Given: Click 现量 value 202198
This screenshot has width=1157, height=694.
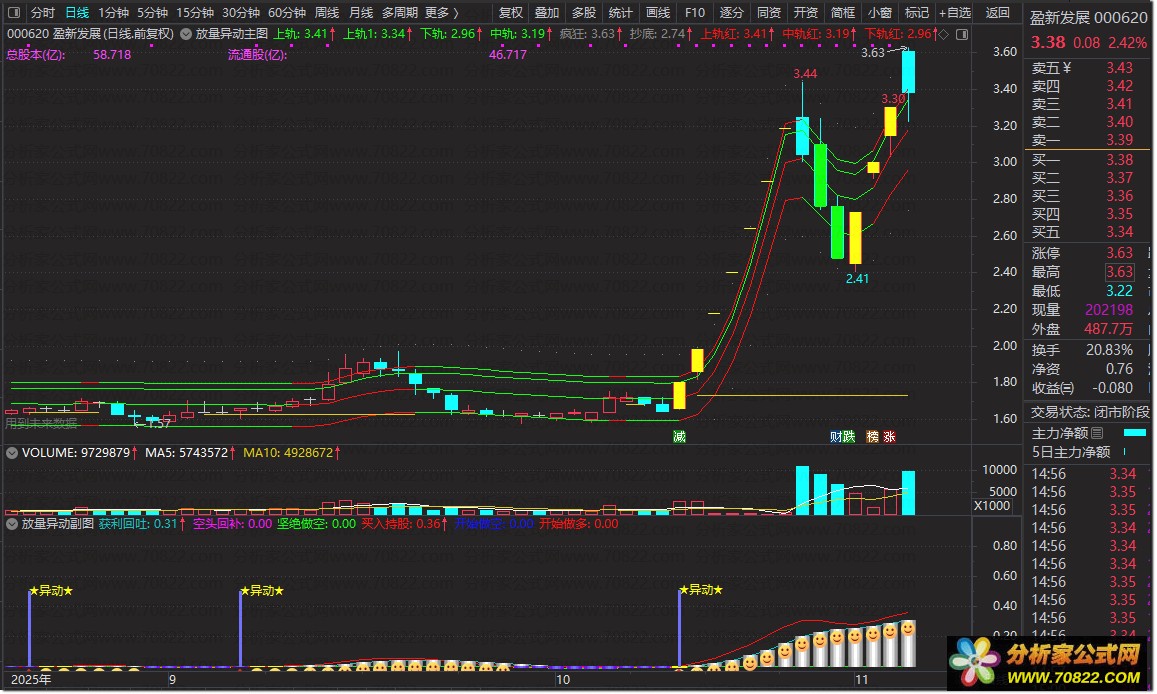Looking at the screenshot, I should point(1108,310).
